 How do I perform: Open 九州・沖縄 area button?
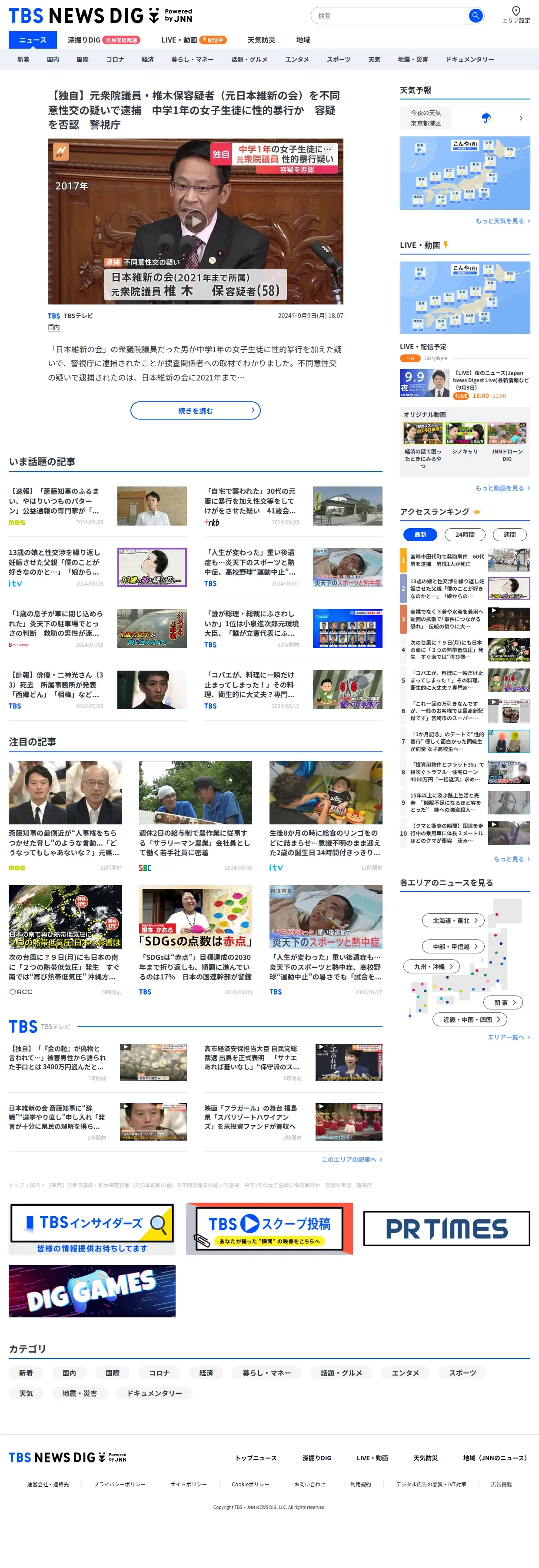tap(432, 966)
